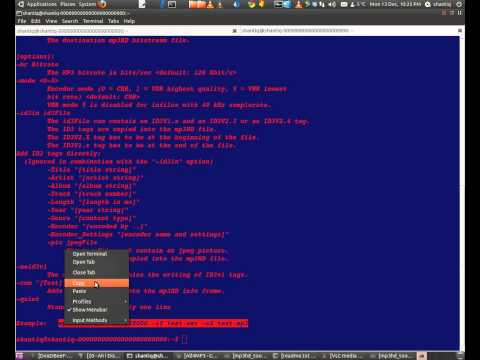
Task: Expand the Profiles submenu
Action: pyautogui.click(x=96, y=301)
